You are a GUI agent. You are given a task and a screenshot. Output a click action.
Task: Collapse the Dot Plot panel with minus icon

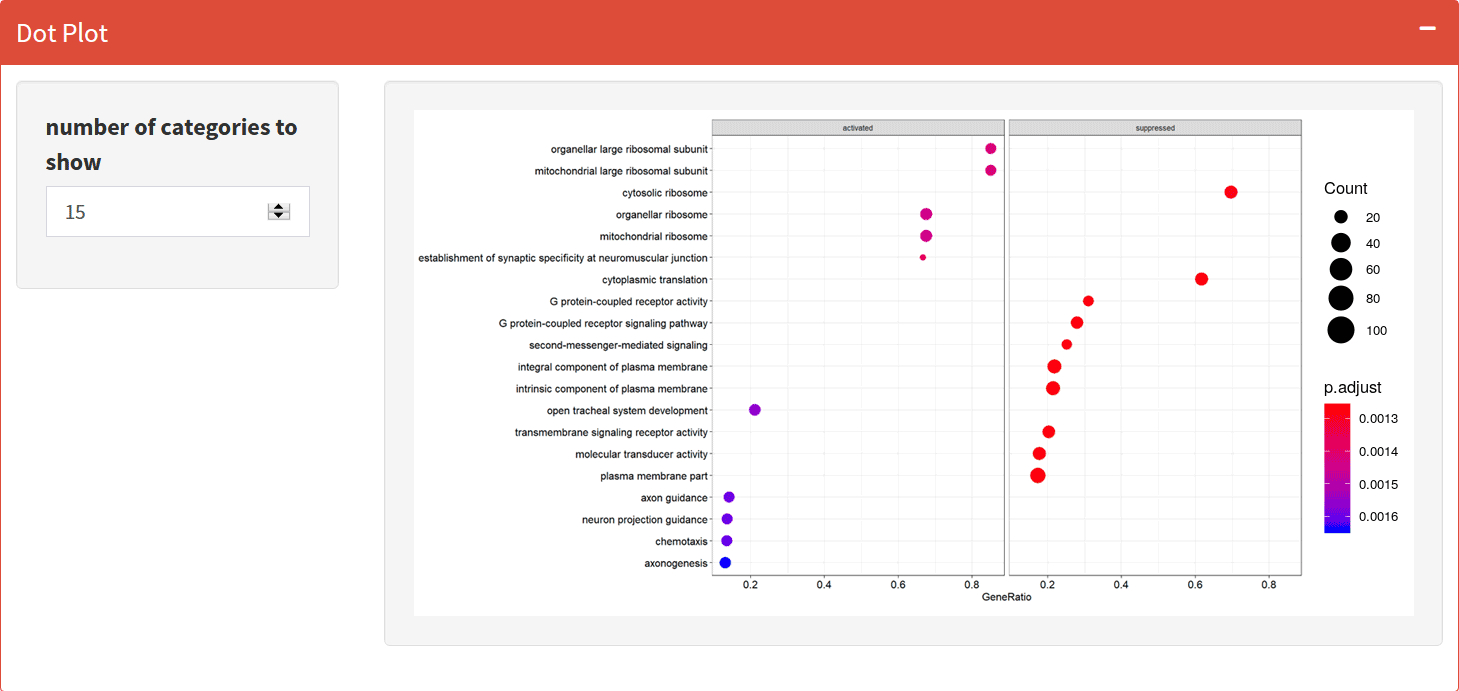[x=1427, y=29]
